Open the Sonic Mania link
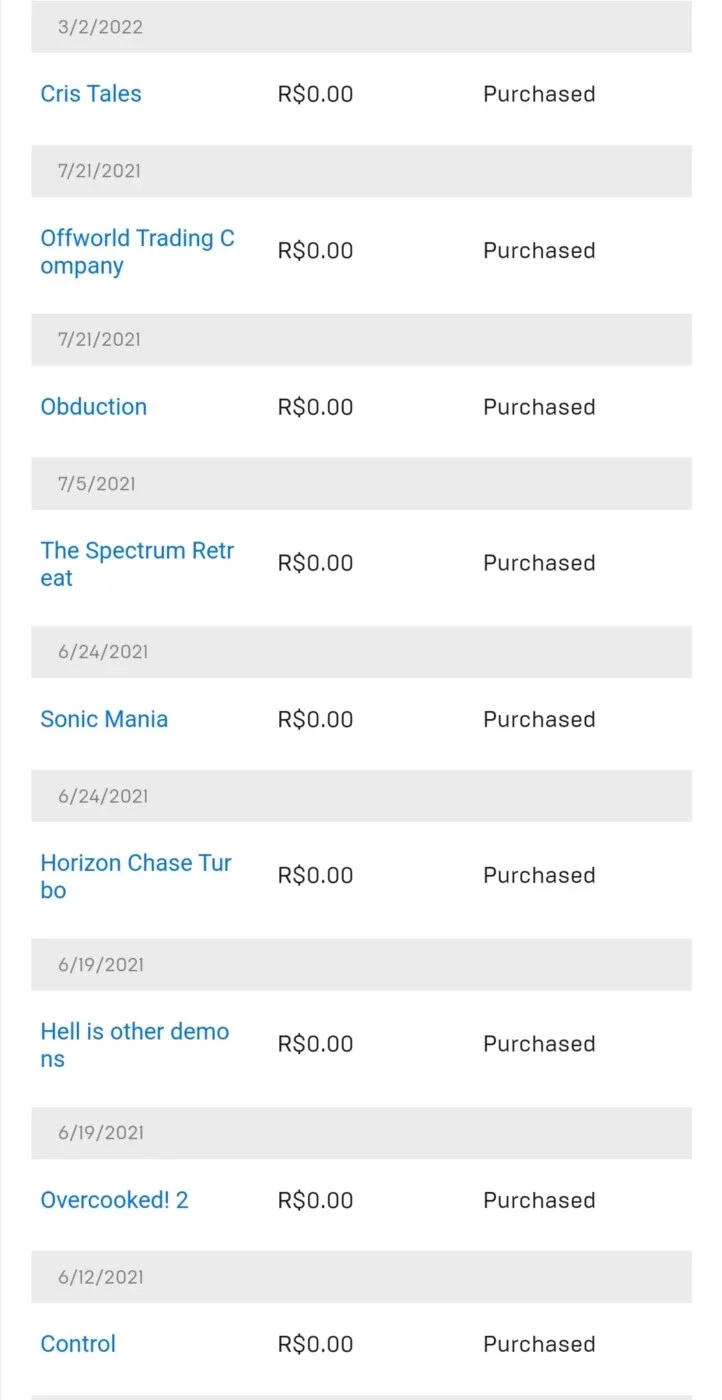The image size is (722, 1400). 104,719
